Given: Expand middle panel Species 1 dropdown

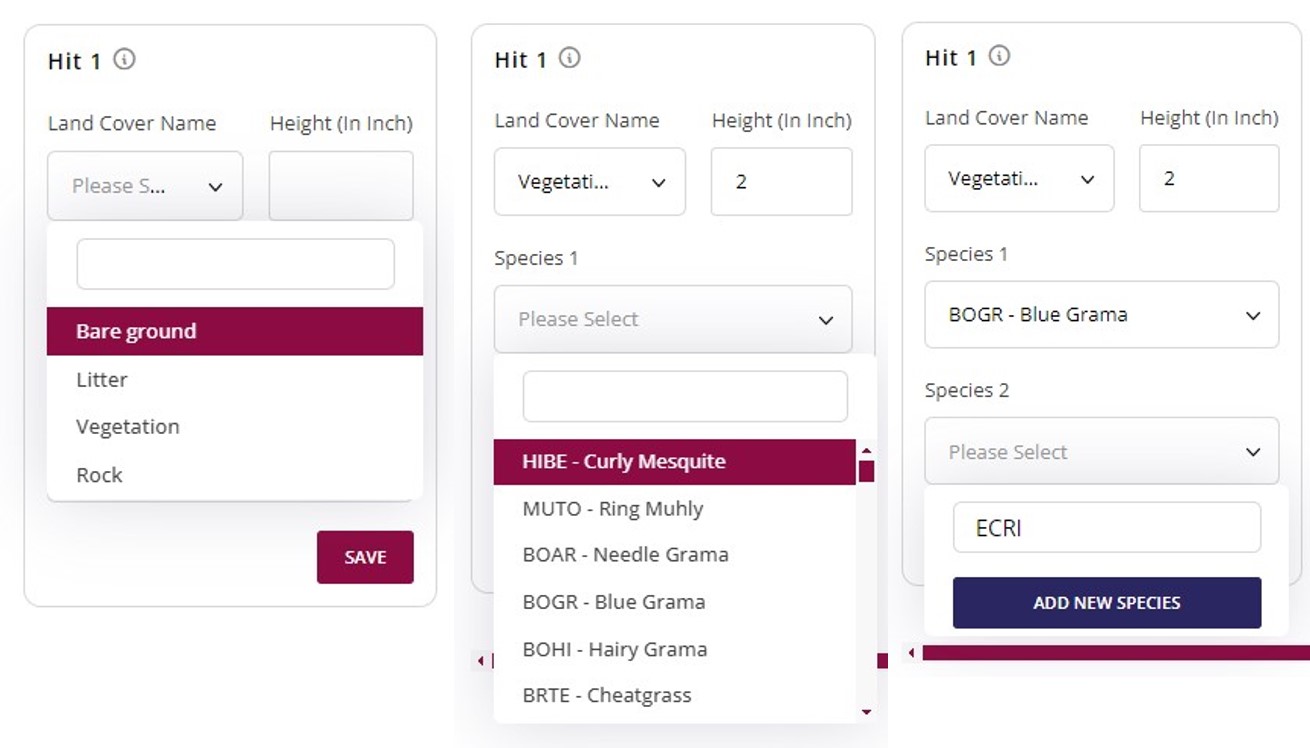Looking at the screenshot, I should (x=673, y=320).
